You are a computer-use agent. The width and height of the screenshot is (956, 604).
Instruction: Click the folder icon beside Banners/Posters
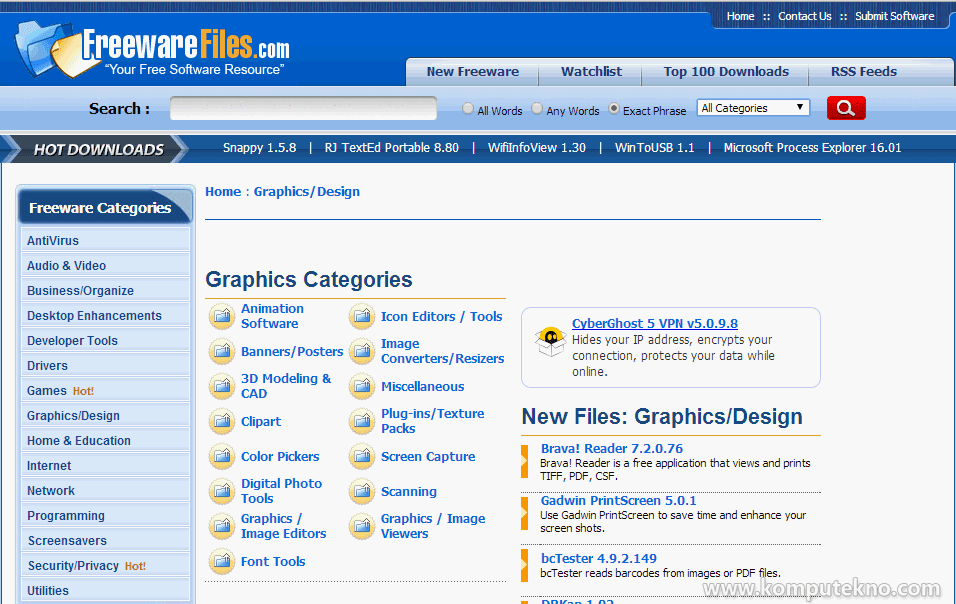point(222,352)
